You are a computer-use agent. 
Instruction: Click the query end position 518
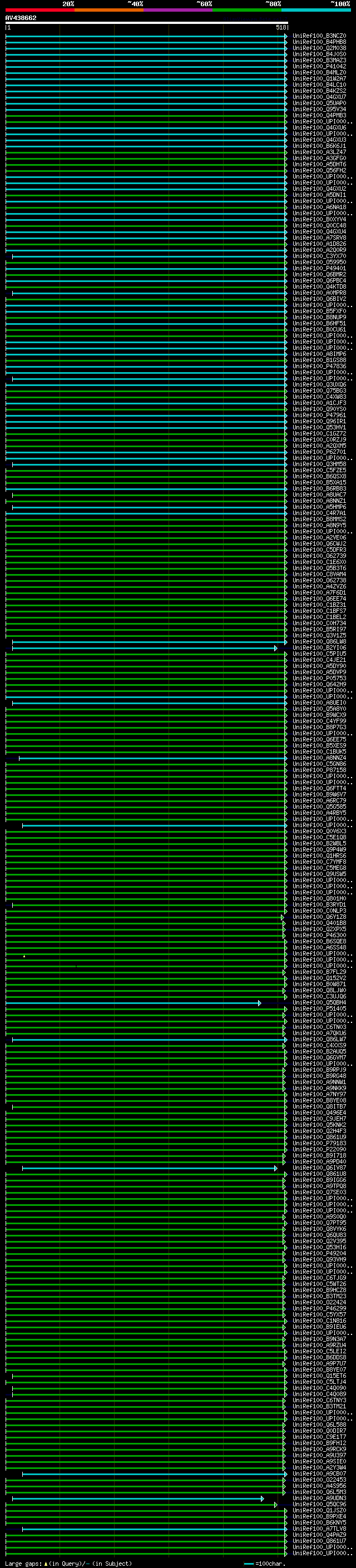pos(281,27)
